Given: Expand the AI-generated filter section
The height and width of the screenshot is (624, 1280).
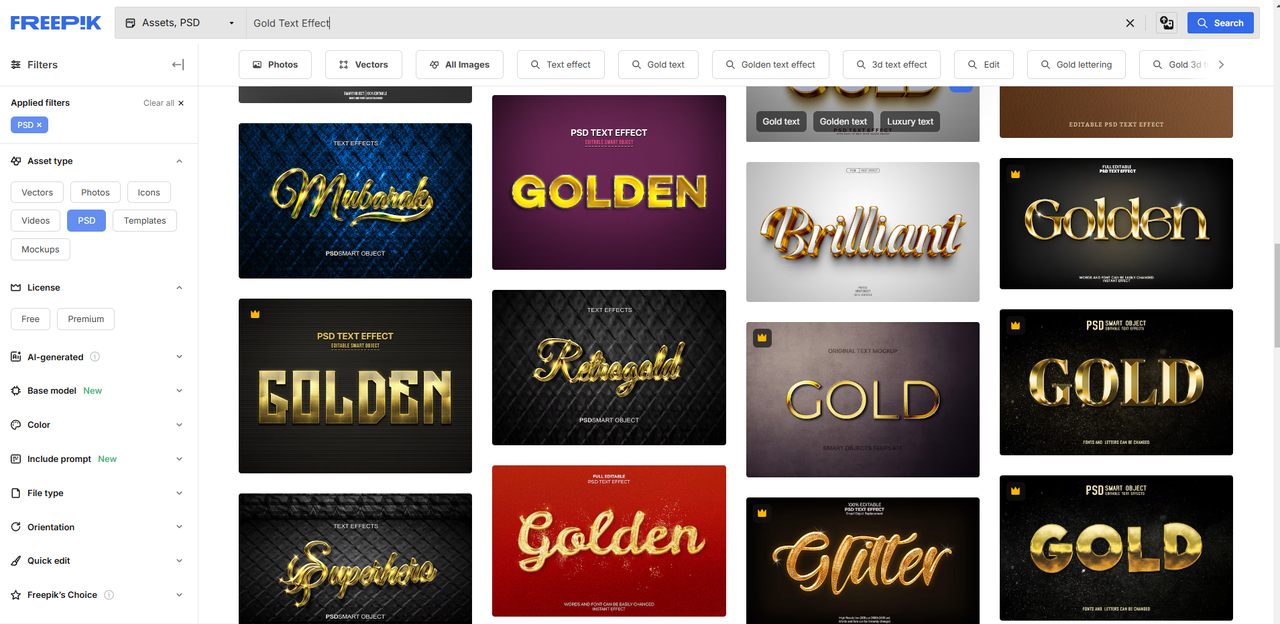Looking at the screenshot, I should point(179,357).
